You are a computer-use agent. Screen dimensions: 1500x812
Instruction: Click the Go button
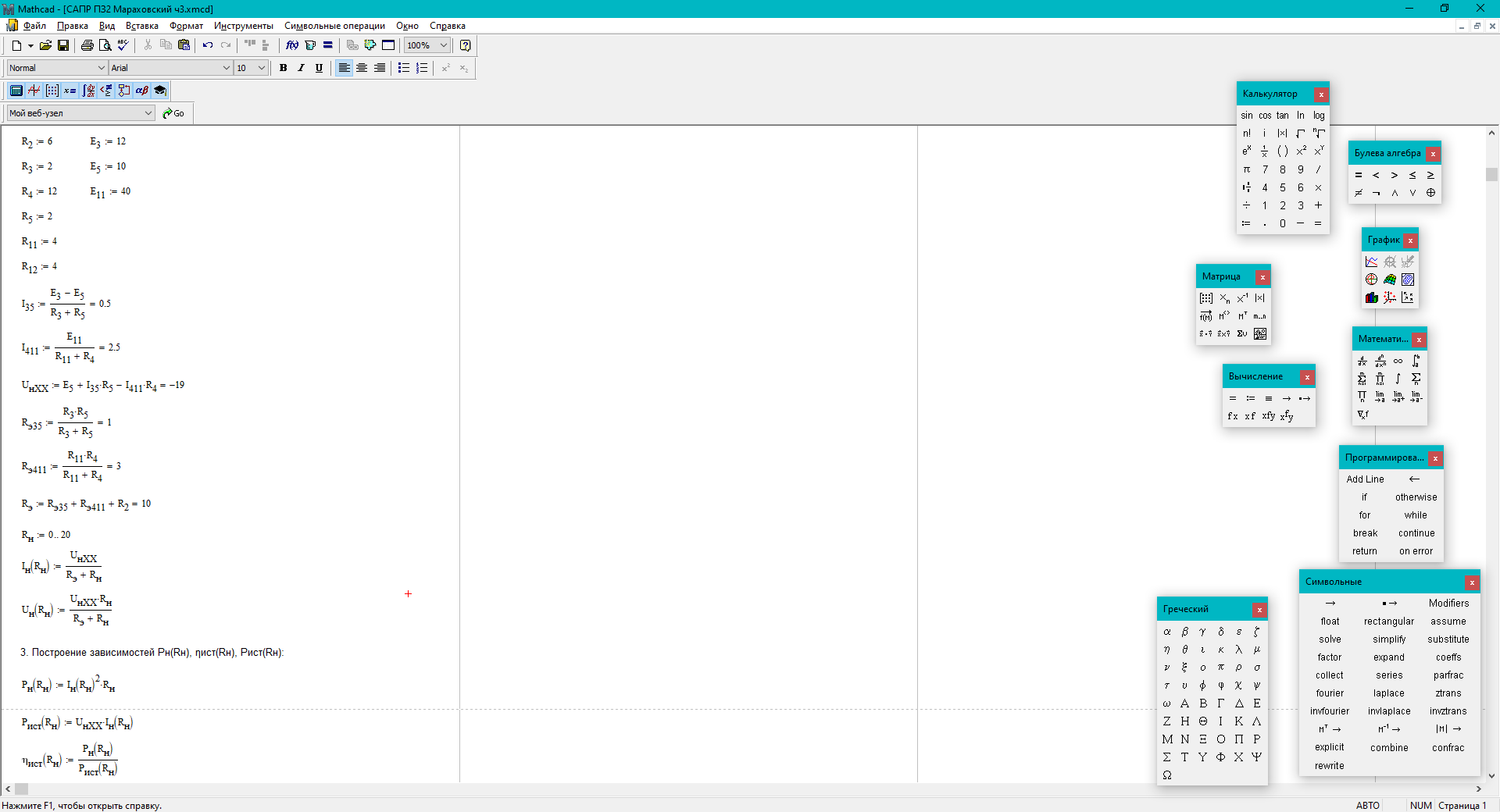click(x=173, y=113)
